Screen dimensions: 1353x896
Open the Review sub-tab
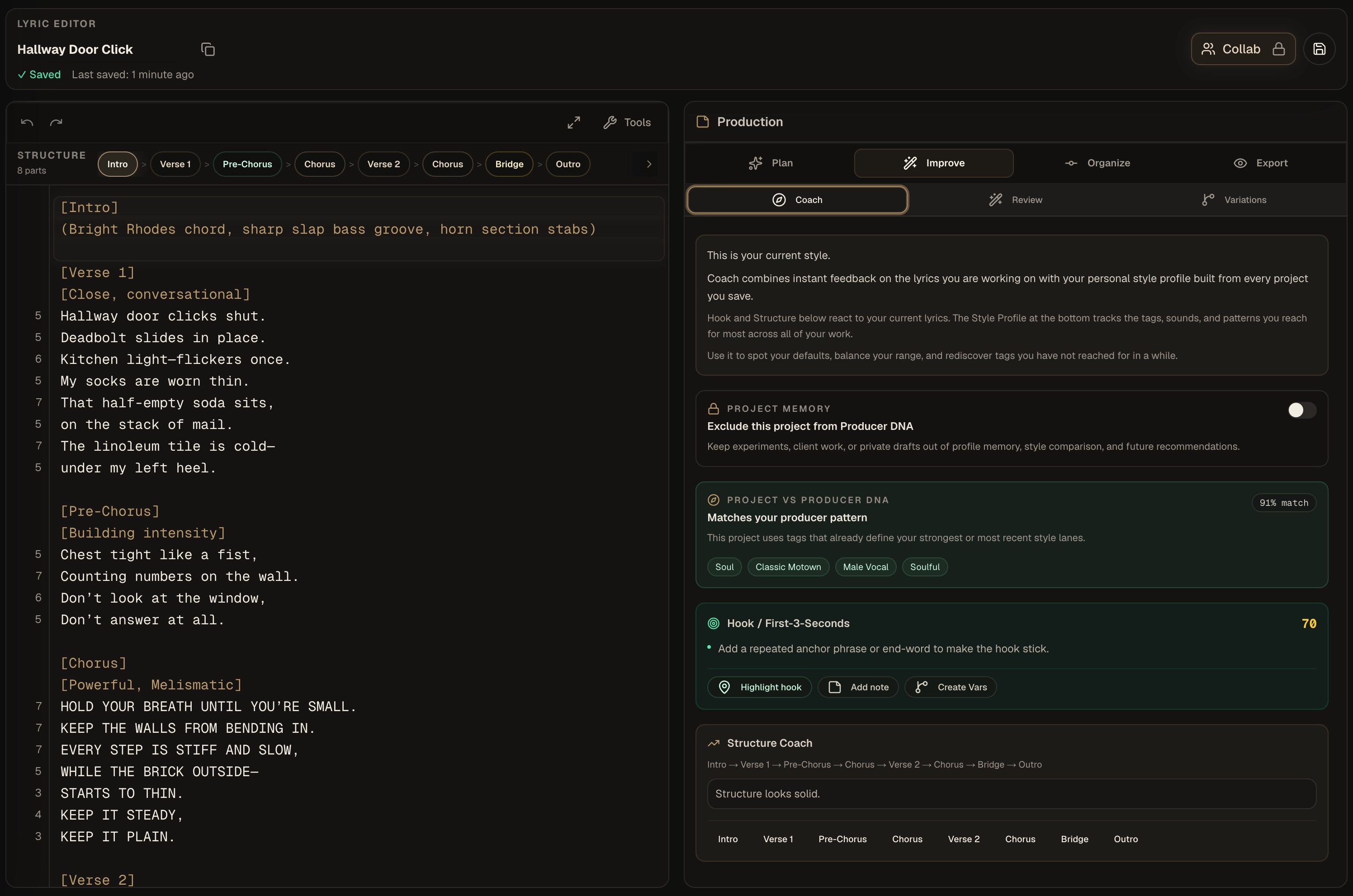click(1016, 200)
